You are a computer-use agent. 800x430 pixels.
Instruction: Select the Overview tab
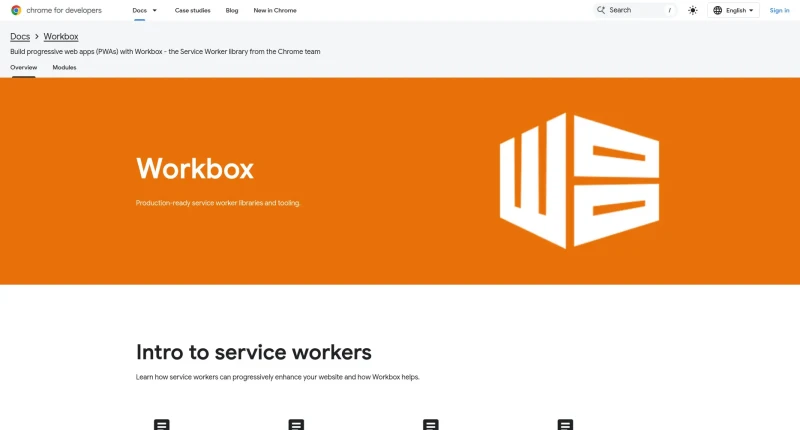[23, 67]
